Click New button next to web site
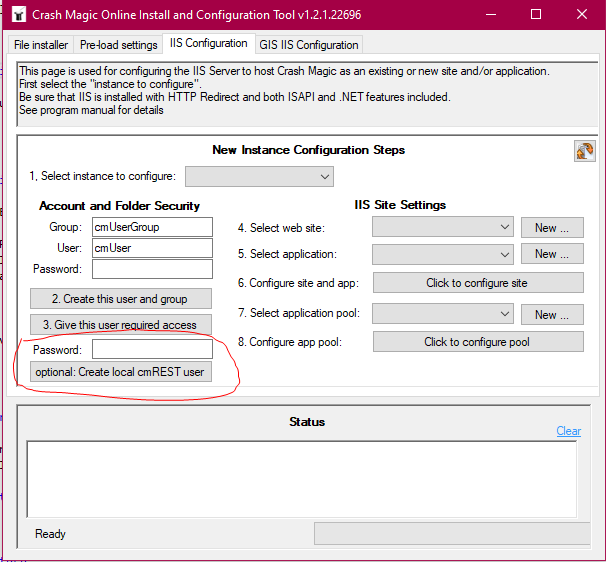This screenshot has width=606, height=562. (552, 227)
